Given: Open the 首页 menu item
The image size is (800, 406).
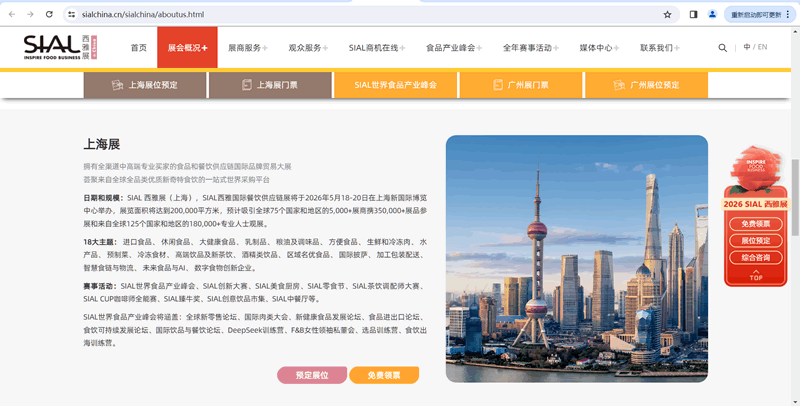Looking at the screenshot, I should (x=138, y=48).
